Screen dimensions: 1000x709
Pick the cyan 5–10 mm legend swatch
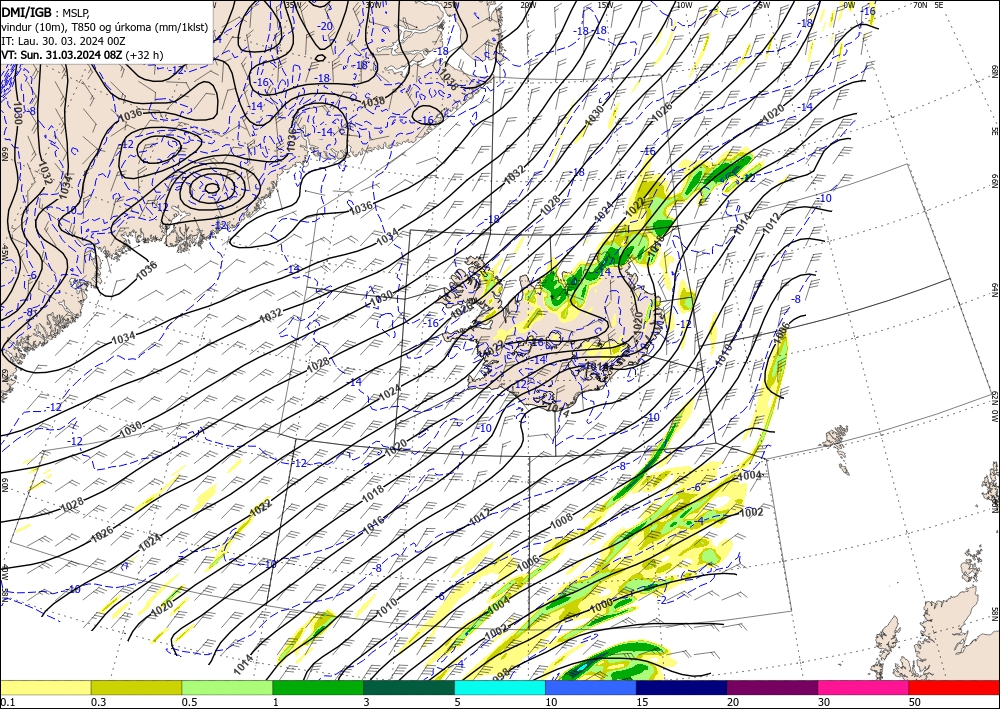(x=500, y=687)
